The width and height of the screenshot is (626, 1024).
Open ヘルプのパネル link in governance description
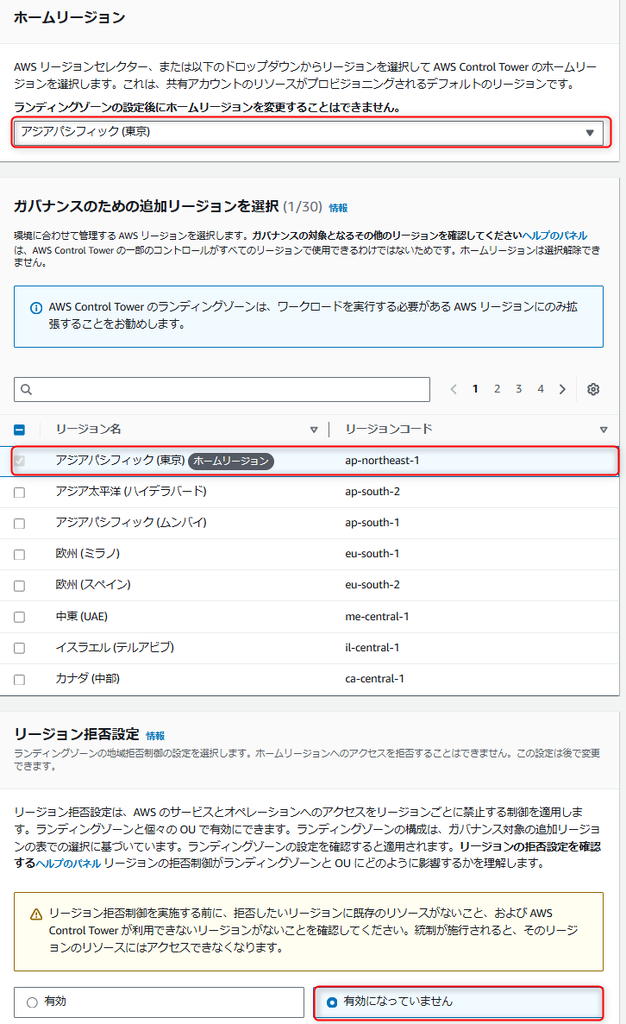(555, 236)
